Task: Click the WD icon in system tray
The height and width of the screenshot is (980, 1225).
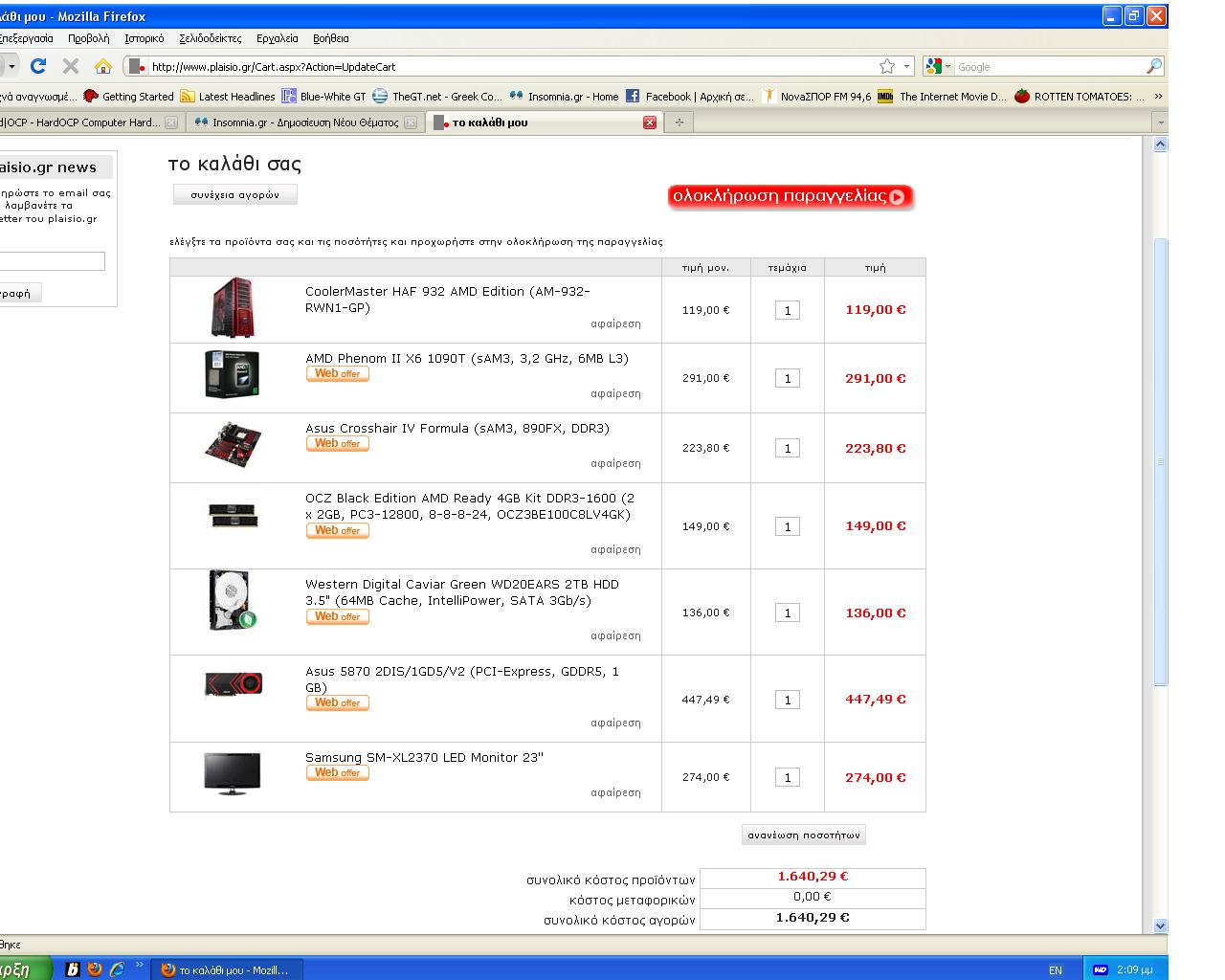Action: [x=1100, y=969]
